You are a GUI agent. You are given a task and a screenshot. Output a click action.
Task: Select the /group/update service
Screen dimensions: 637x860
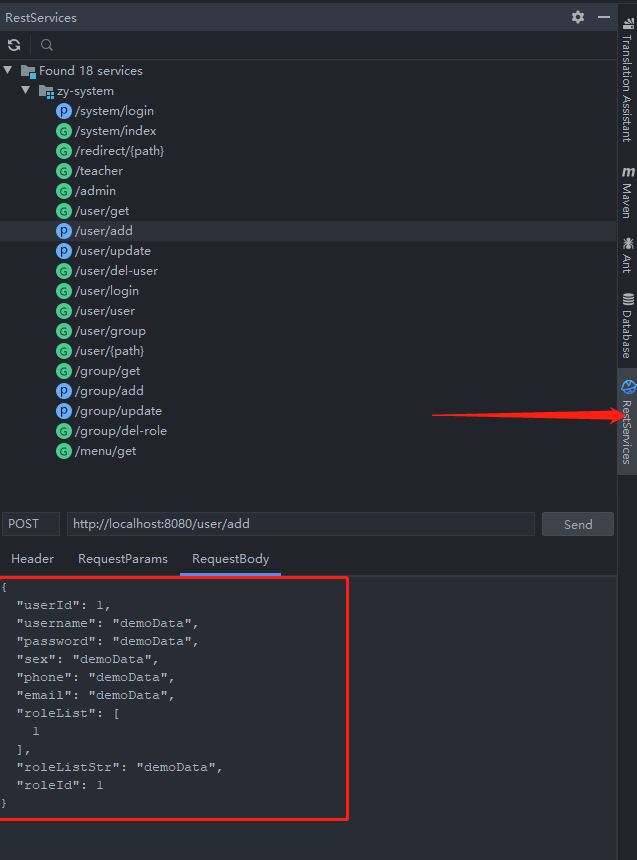pos(119,411)
